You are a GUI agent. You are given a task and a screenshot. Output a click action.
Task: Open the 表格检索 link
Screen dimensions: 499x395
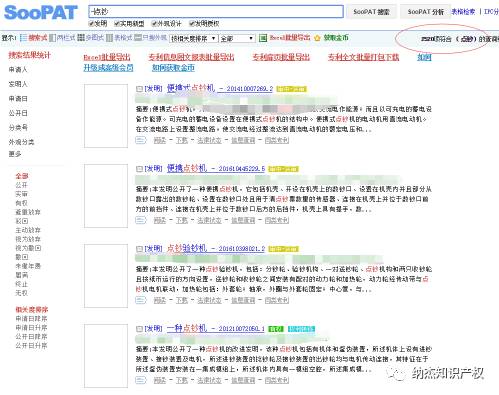click(463, 12)
